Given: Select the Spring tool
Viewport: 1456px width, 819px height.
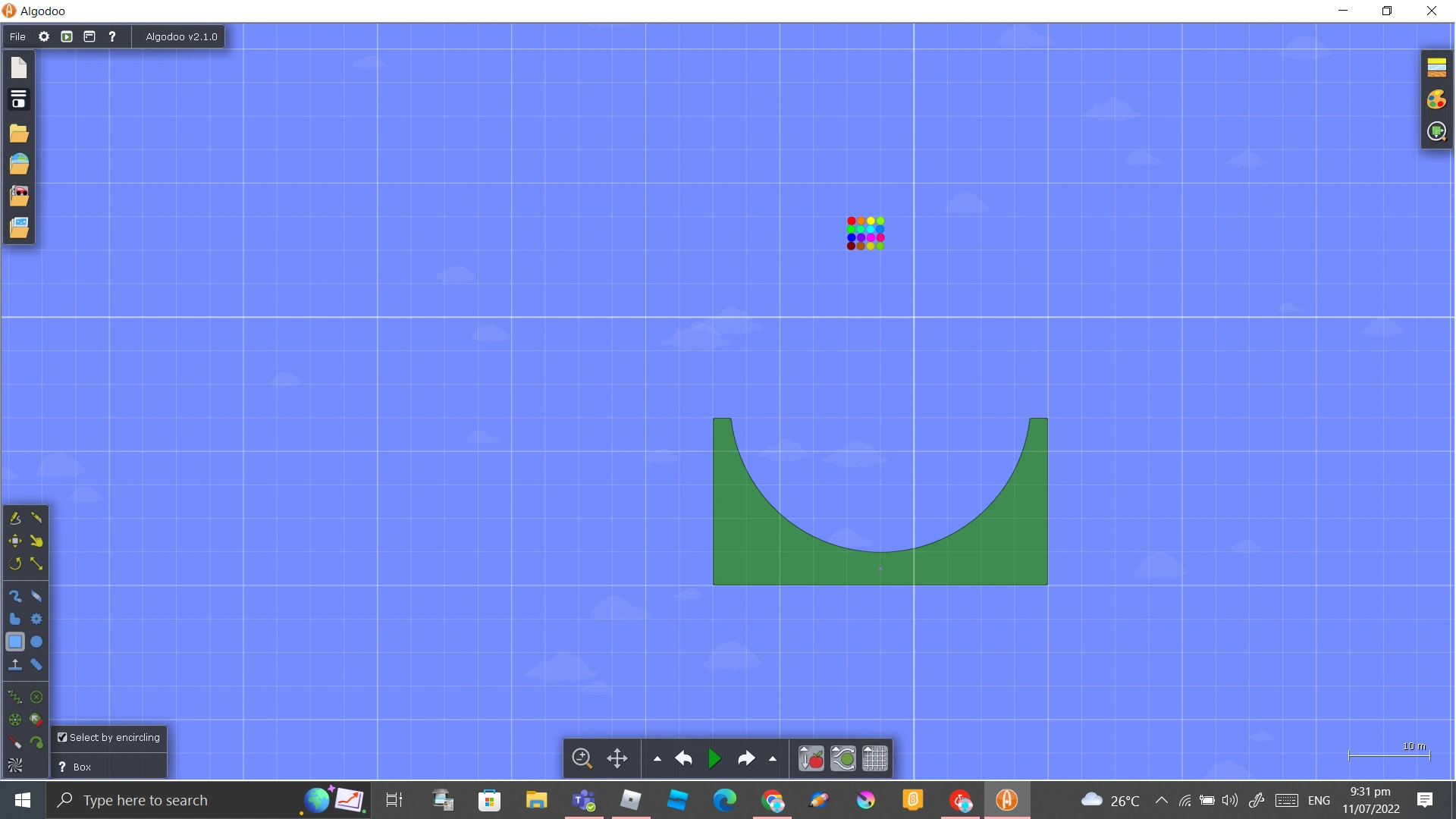Looking at the screenshot, I should click(14, 697).
